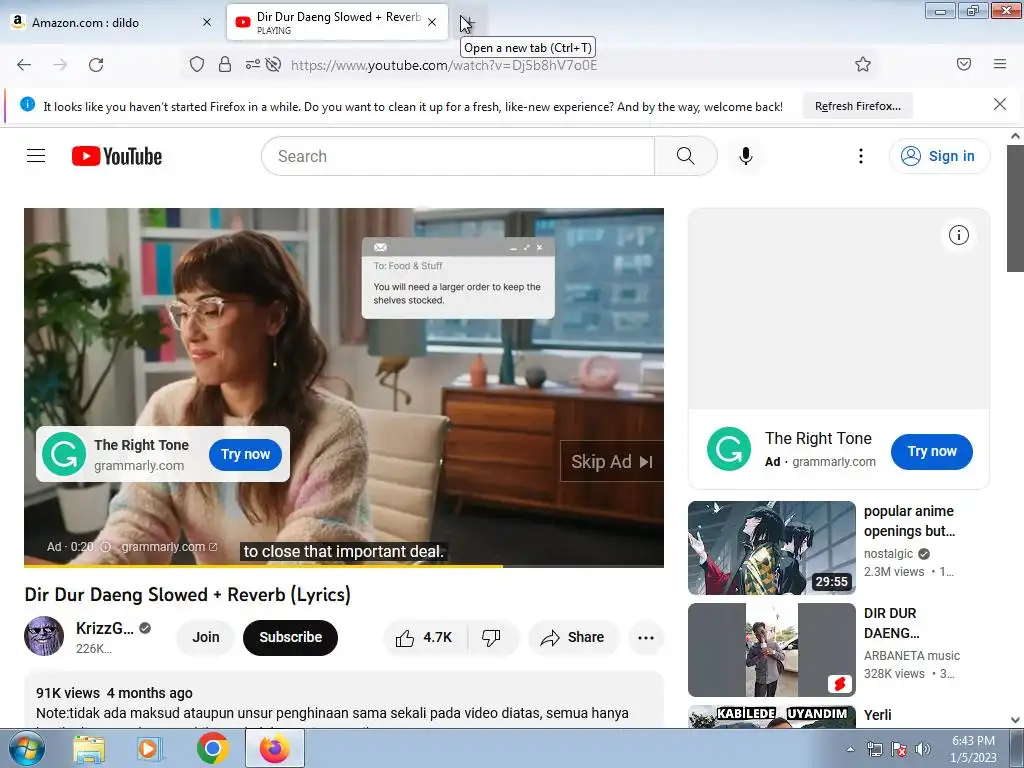Join the KrizzG channel
This screenshot has height=768, width=1024.
206,637
